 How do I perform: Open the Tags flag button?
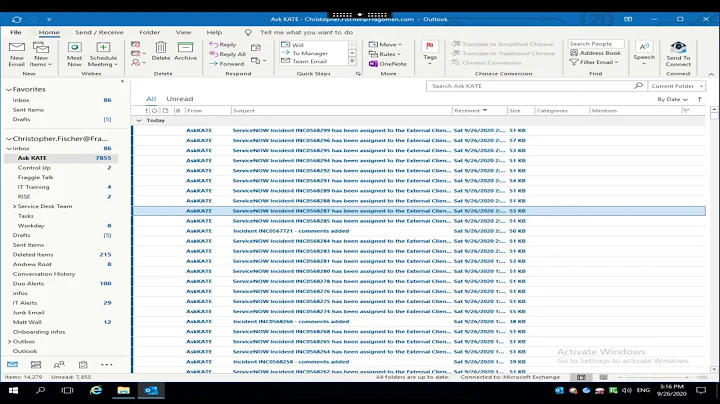(430, 52)
